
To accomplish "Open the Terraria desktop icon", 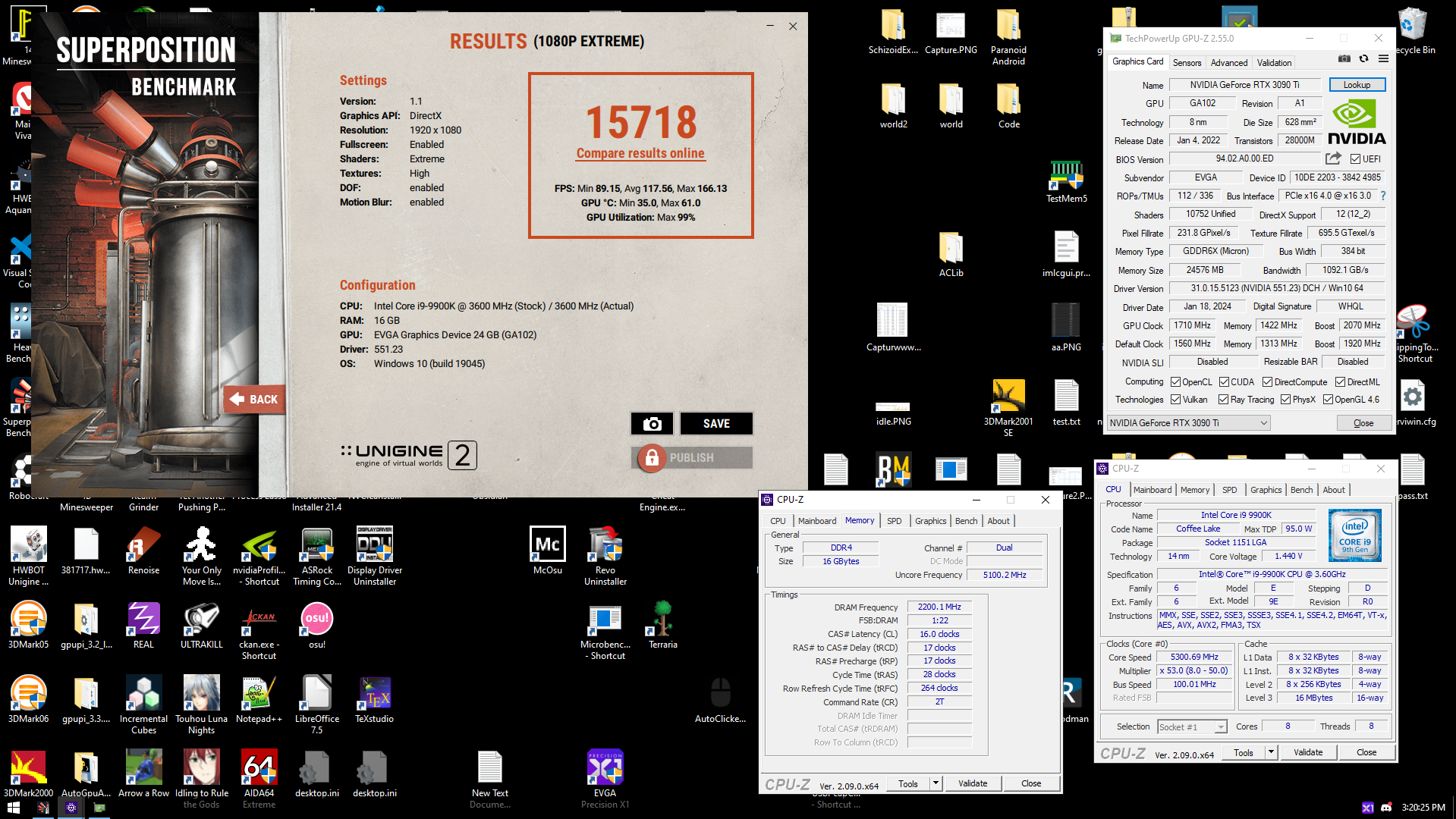I will coord(663,626).
